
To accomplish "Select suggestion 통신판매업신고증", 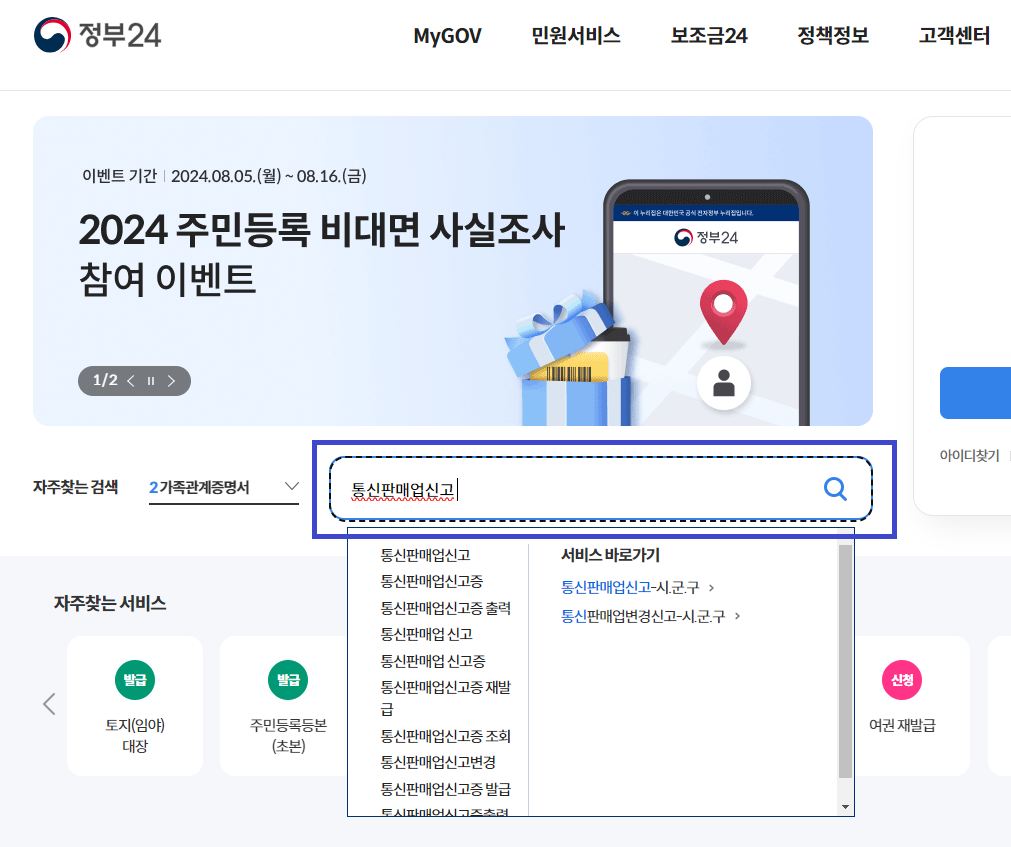I will pyautogui.click(x=432, y=581).
